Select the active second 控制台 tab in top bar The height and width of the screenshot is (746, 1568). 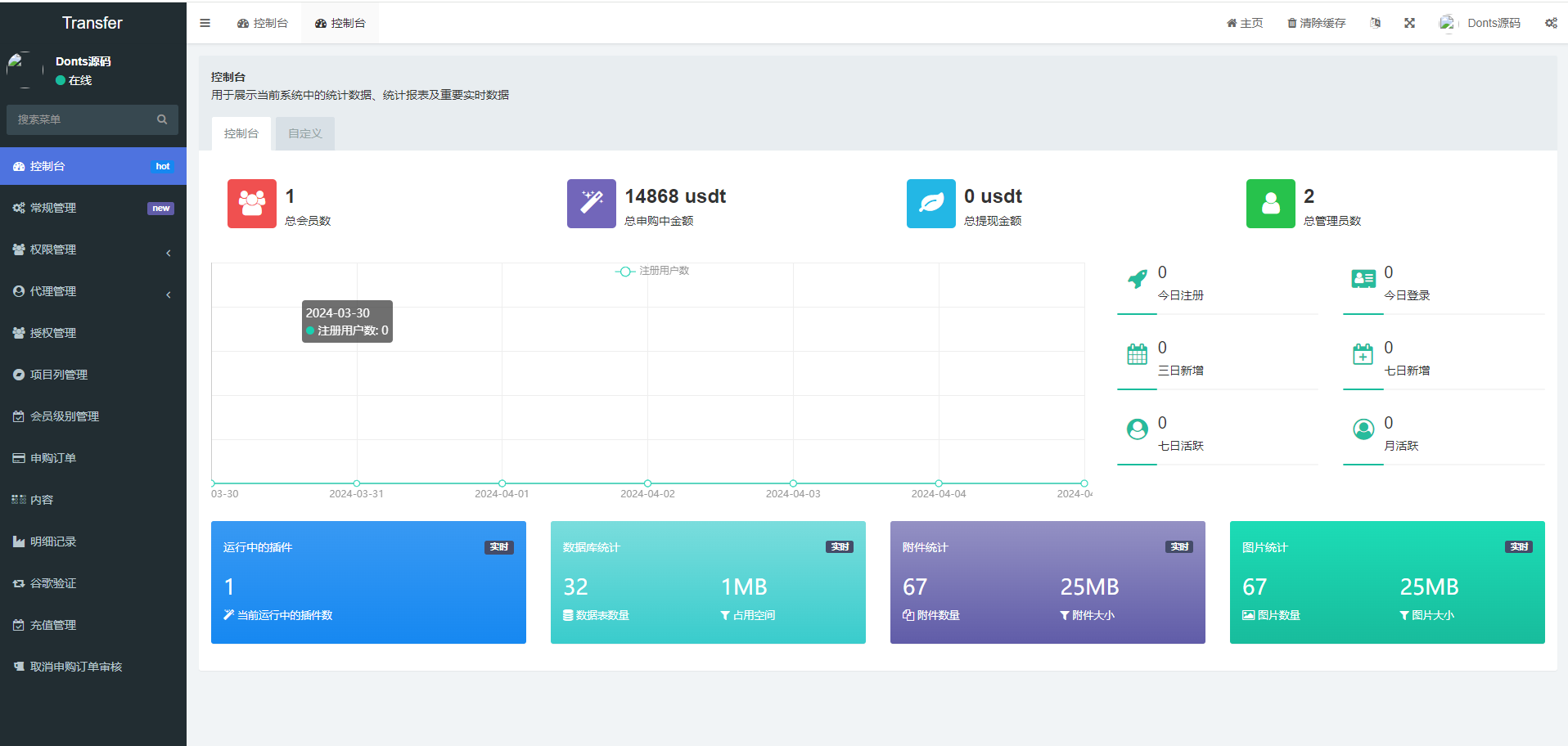pyautogui.click(x=340, y=23)
